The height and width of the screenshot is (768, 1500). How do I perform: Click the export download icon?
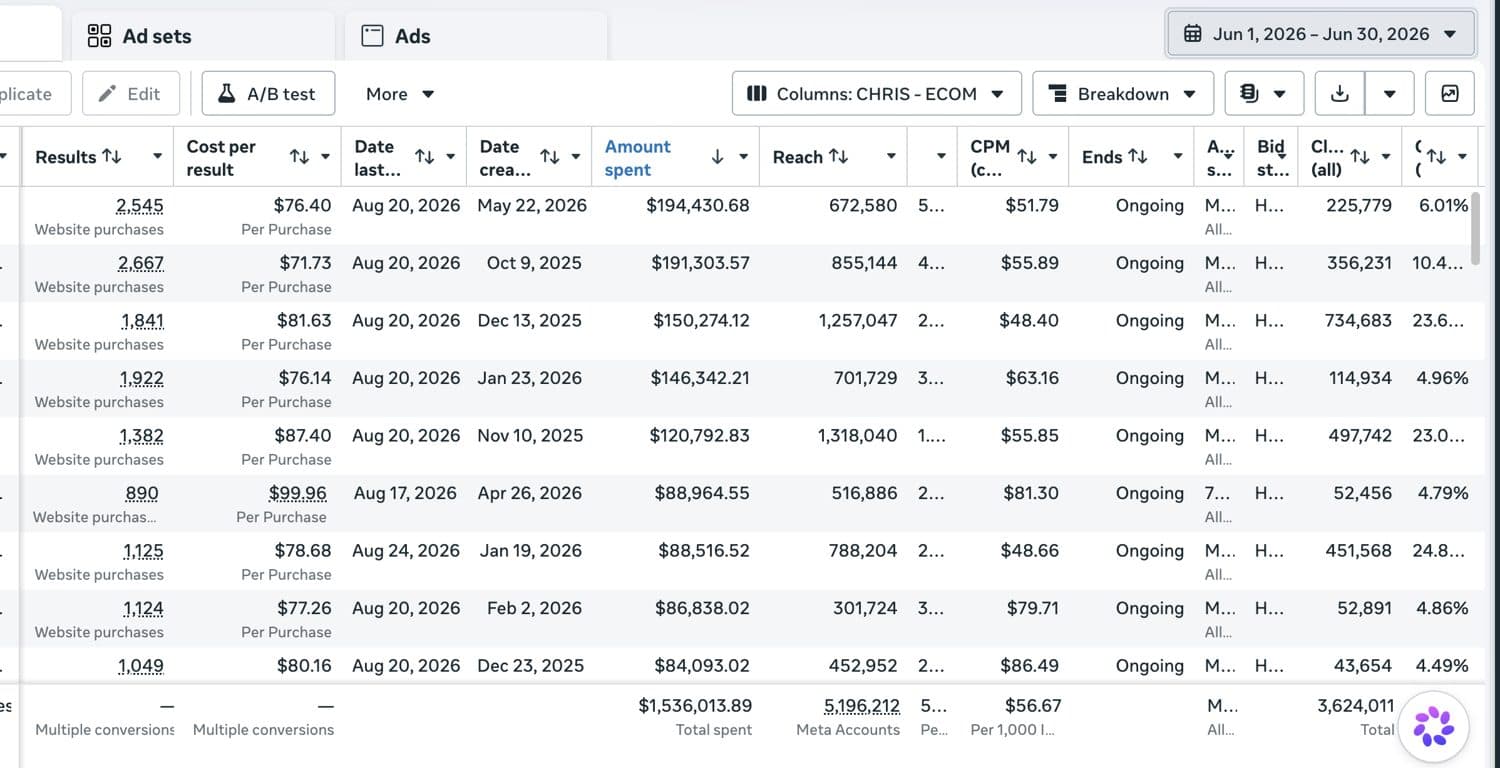coord(1340,94)
